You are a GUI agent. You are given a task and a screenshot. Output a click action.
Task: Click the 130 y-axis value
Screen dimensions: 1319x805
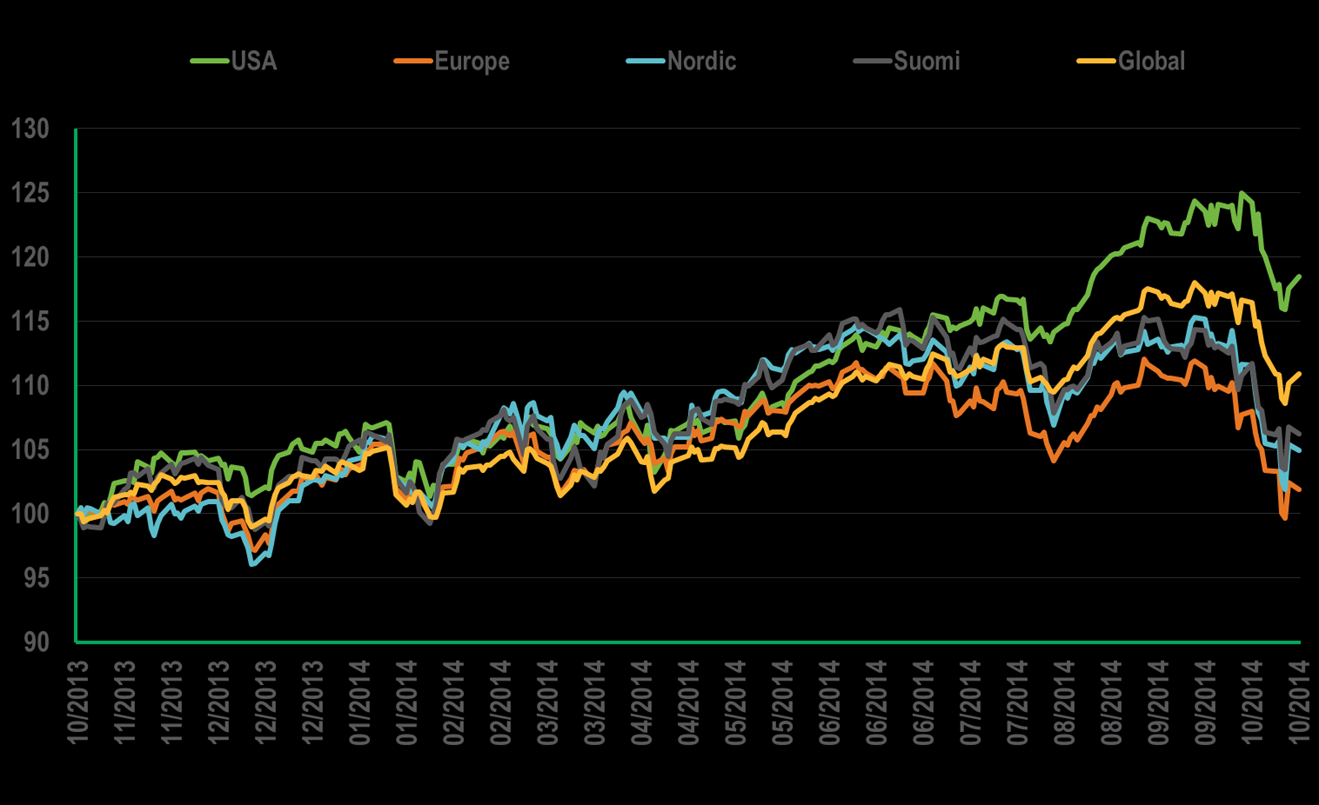pos(28,129)
